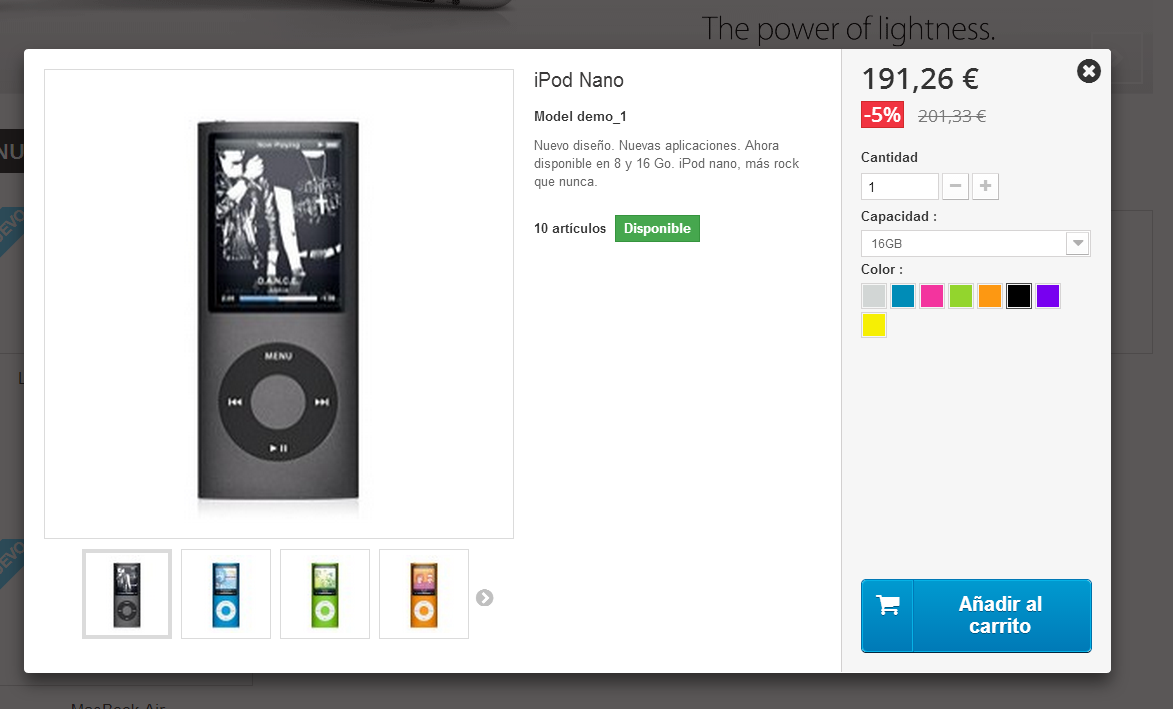
Task: Close the iPod Nano quick view popup
Action: click(1088, 71)
